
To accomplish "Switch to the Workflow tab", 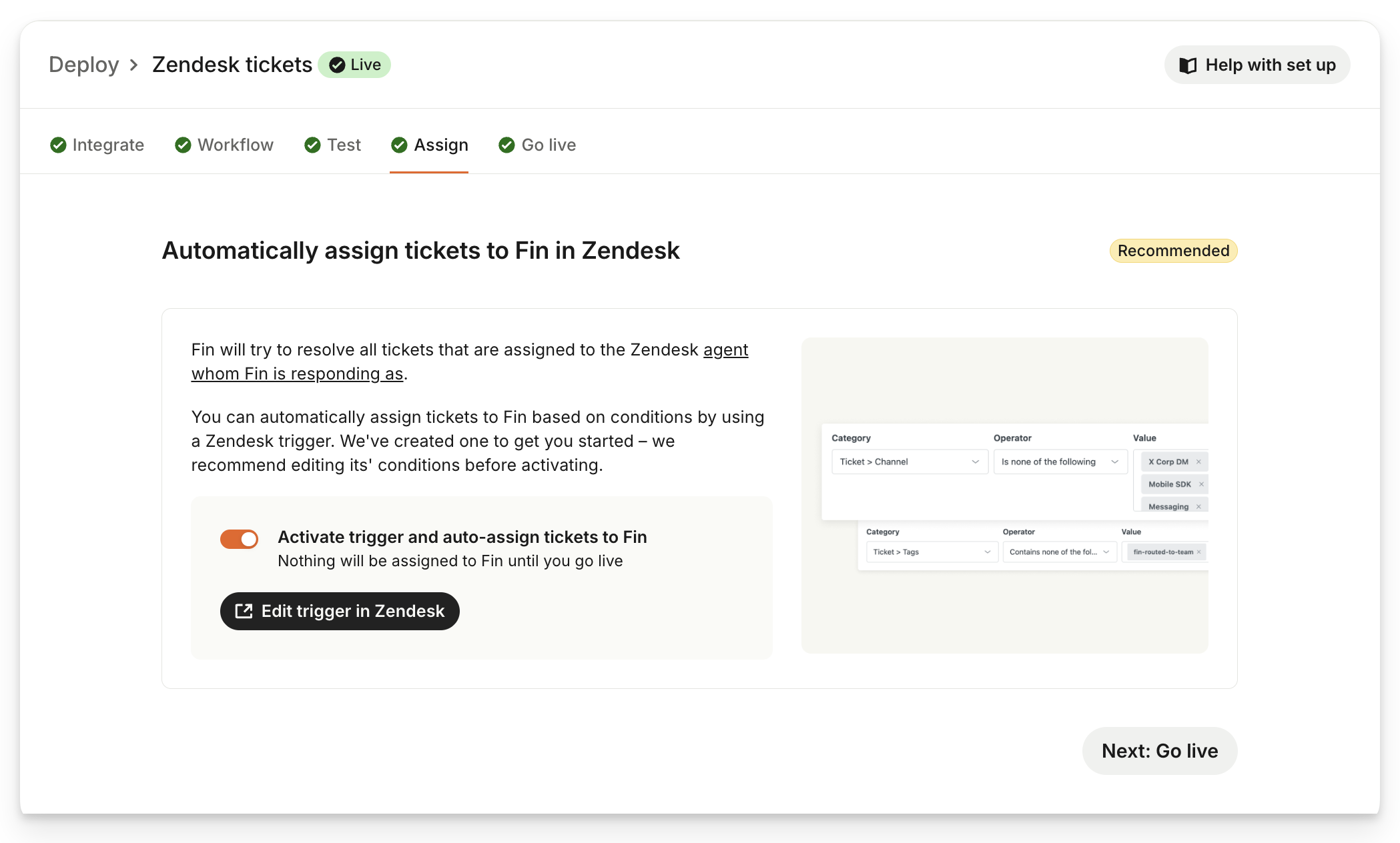I will click(x=224, y=145).
